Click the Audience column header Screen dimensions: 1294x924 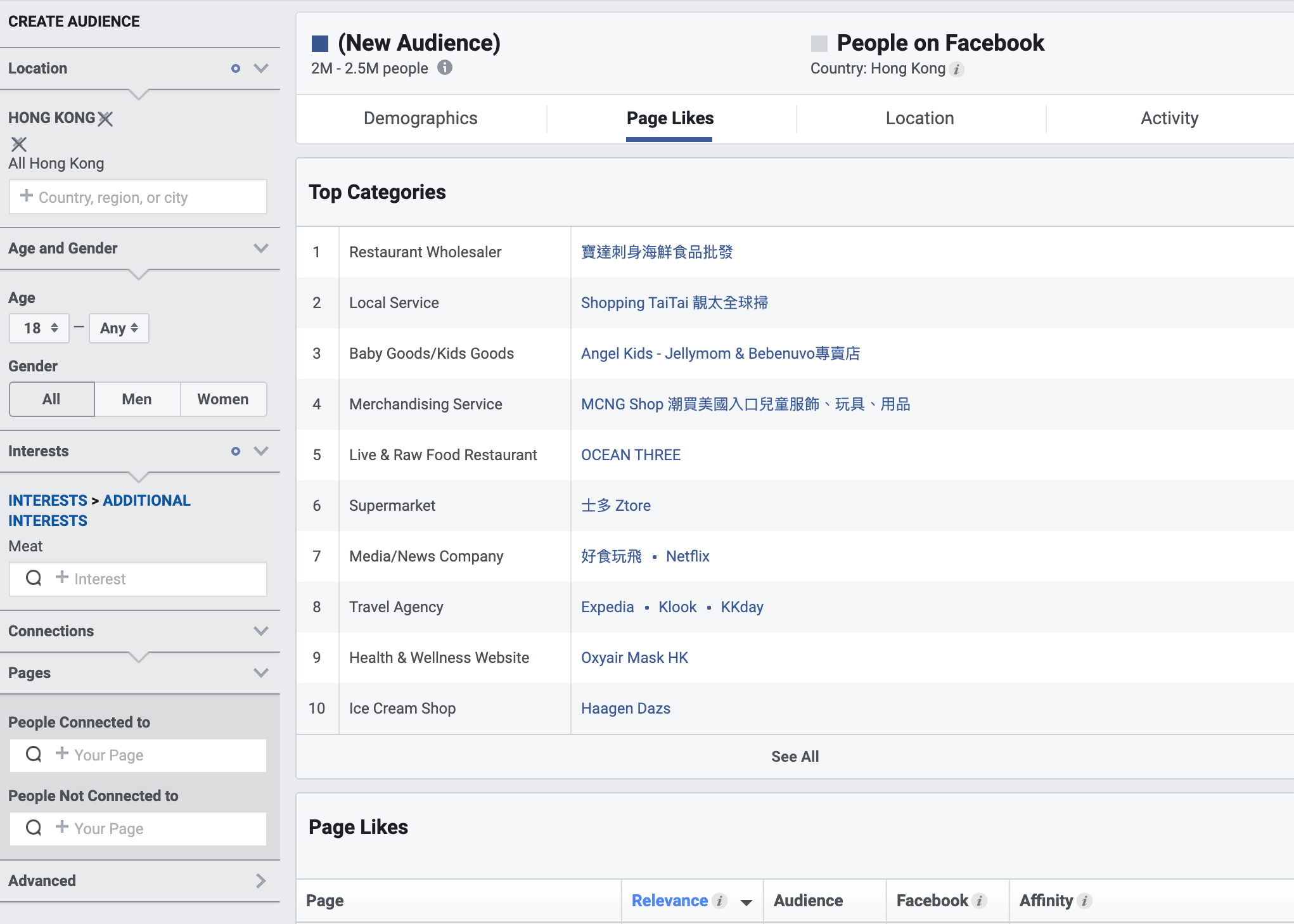pos(808,901)
